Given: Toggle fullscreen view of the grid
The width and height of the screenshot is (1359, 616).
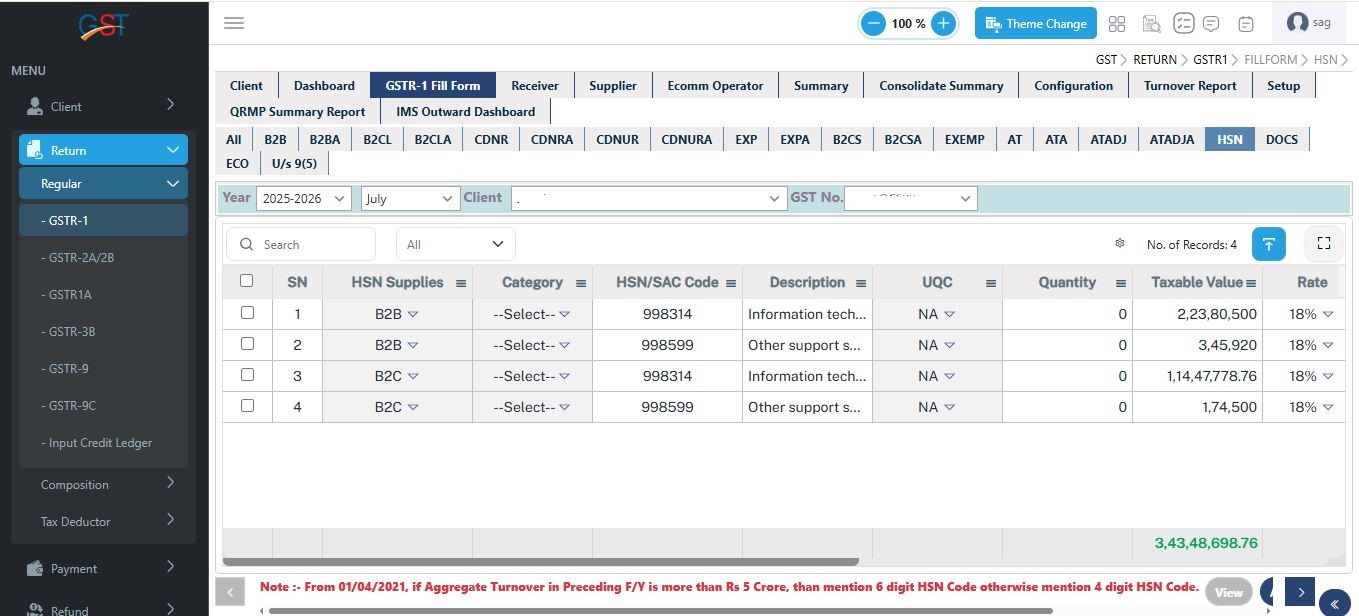Looking at the screenshot, I should (1323, 244).
